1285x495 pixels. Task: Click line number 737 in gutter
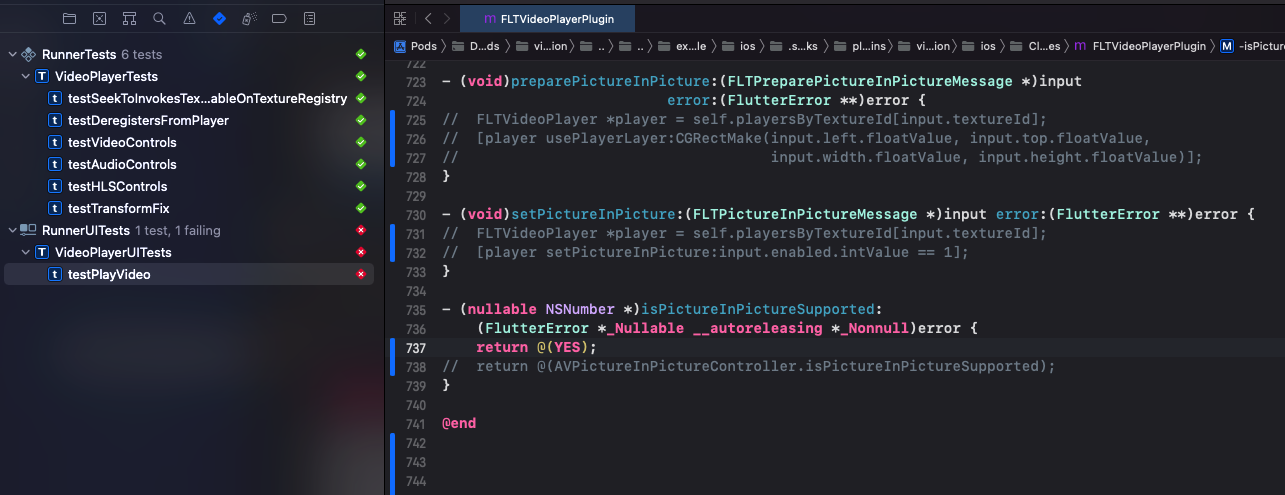point(416,348)
